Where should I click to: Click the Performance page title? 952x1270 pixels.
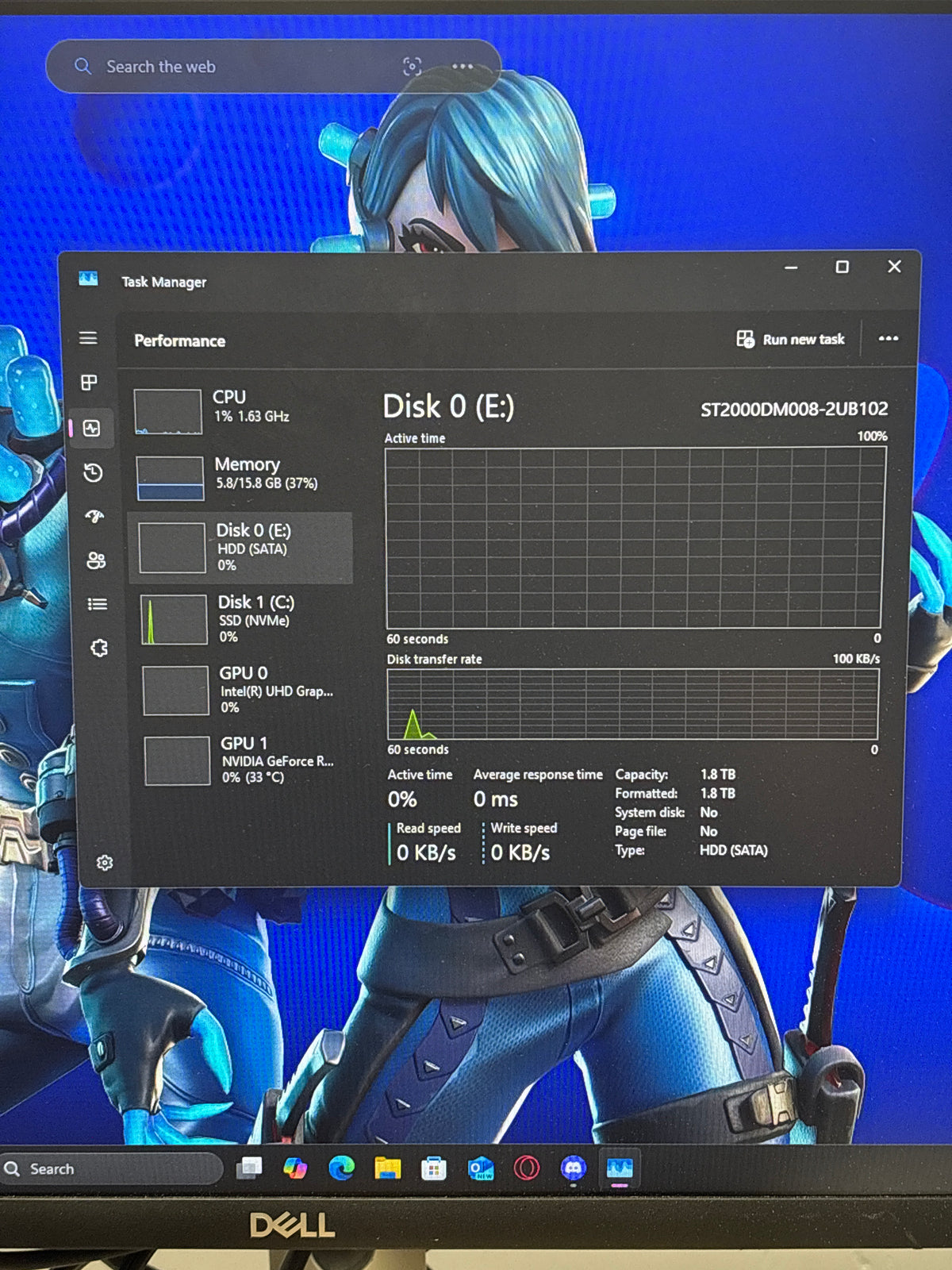click(x=179, y=341)
